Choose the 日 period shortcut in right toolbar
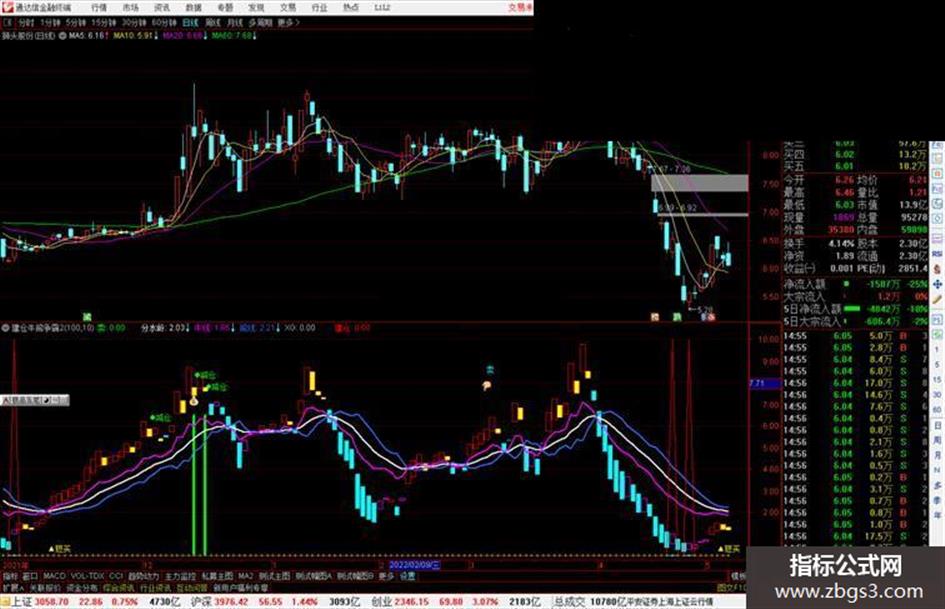Viewport: 945px width, 609px height. (937, 426)
